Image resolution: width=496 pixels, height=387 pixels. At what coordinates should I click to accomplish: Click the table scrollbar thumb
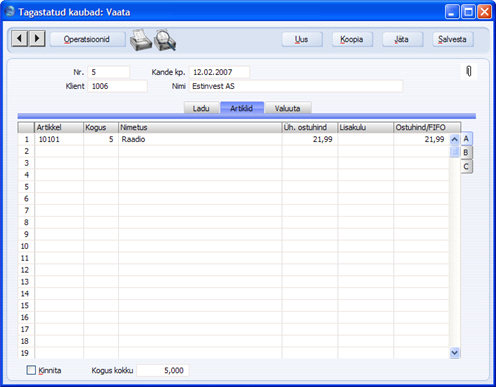pos(454,152)
